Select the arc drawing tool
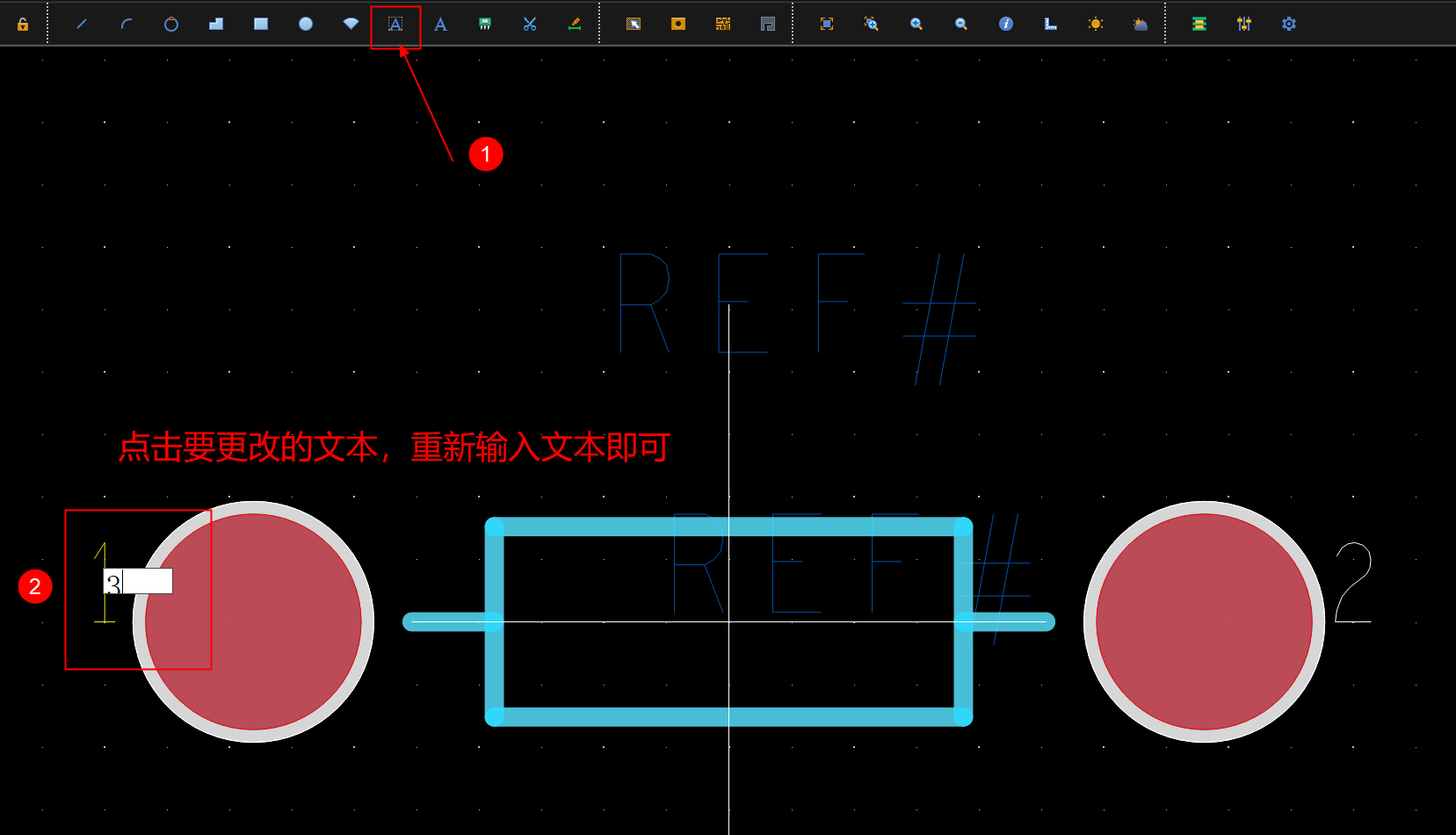 (127, 25)
